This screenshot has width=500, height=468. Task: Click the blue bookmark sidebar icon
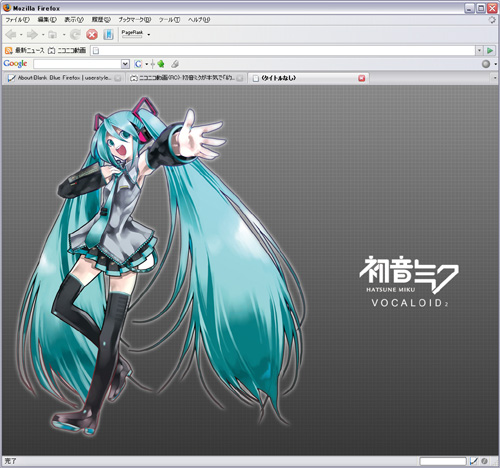point(108,34)
